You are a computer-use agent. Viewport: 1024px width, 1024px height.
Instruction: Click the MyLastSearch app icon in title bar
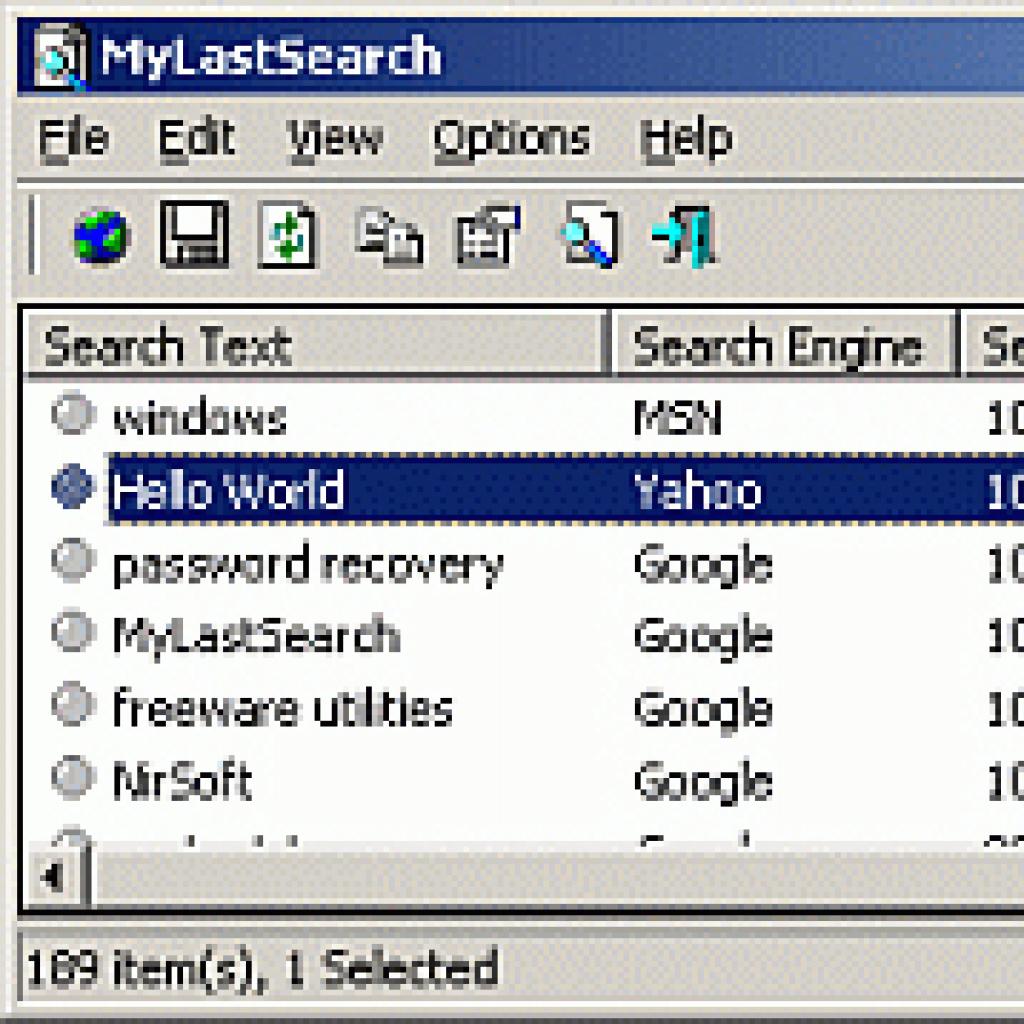tap(60, 56)
